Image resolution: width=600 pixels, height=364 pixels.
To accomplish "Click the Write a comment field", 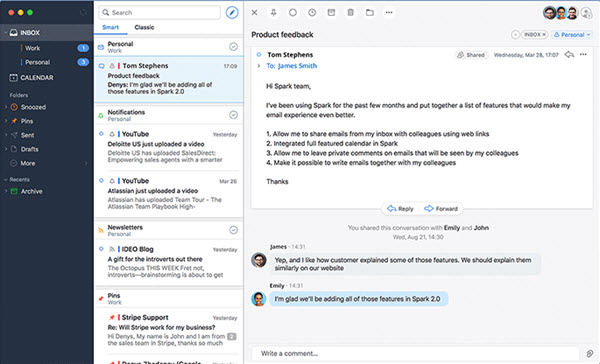I will 415,353.
